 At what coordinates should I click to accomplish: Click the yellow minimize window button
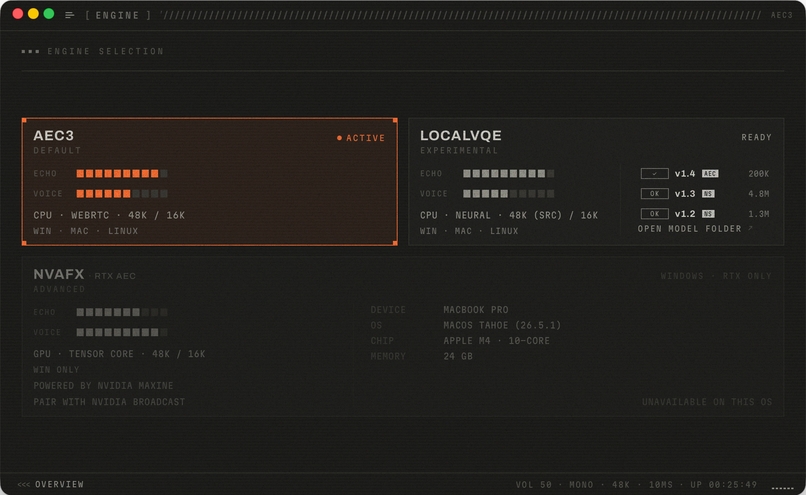point(33,14)
